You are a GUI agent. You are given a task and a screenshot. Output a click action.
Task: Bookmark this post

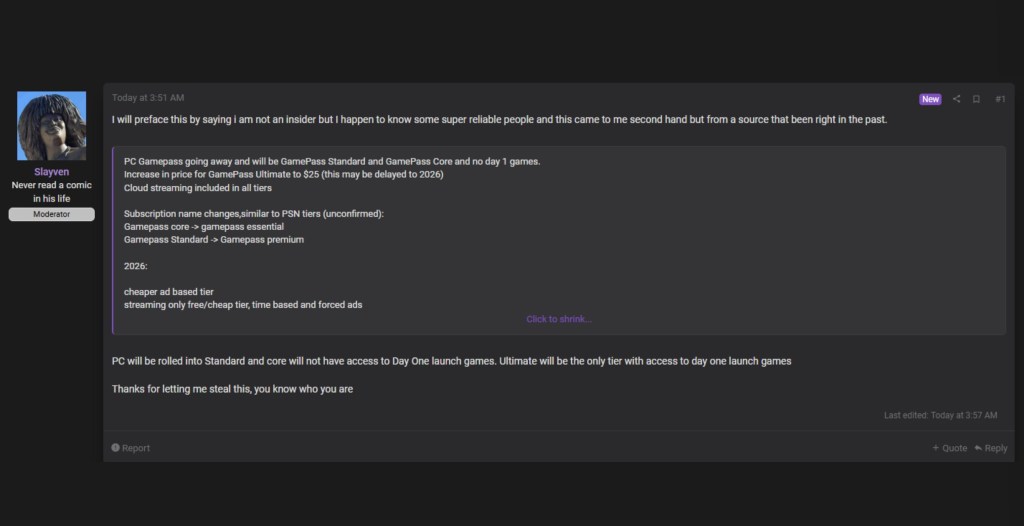[x=976, y=99]
